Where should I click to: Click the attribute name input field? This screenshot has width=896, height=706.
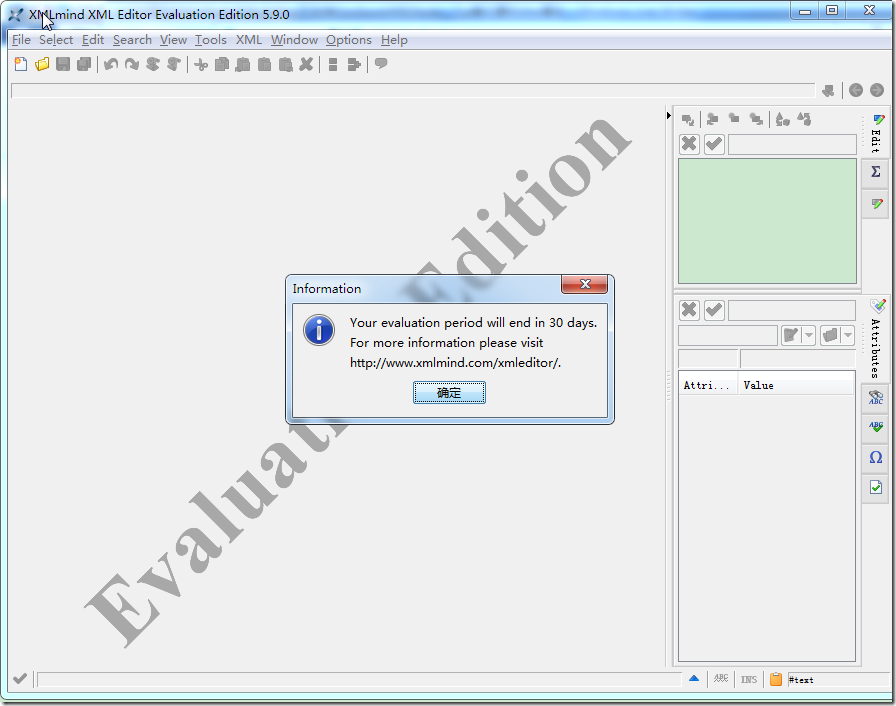pyautogui.click(x=727, y=335)
